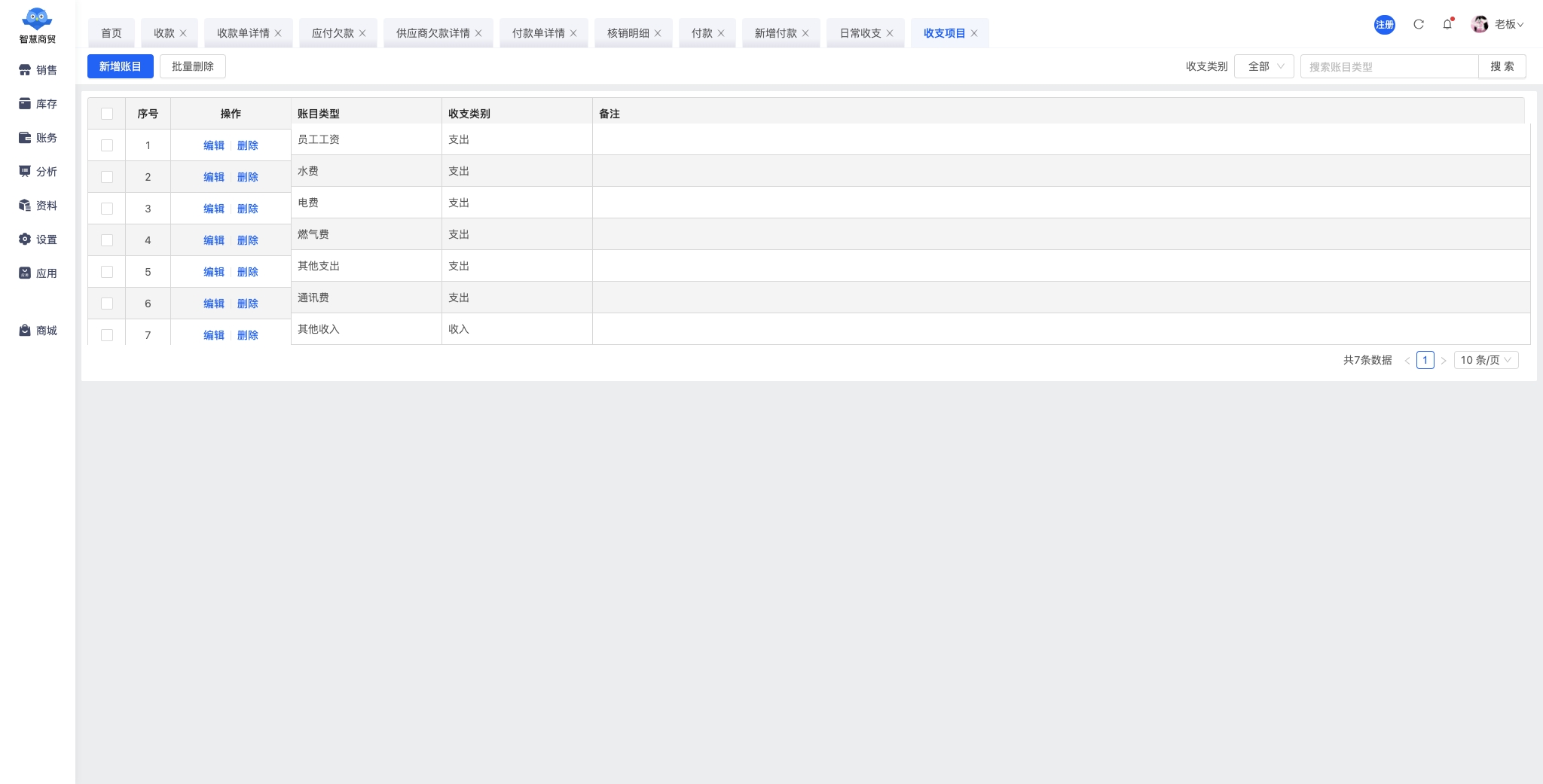Click the blue 注册 badge icon
1543x784 pixels.
1385,25
